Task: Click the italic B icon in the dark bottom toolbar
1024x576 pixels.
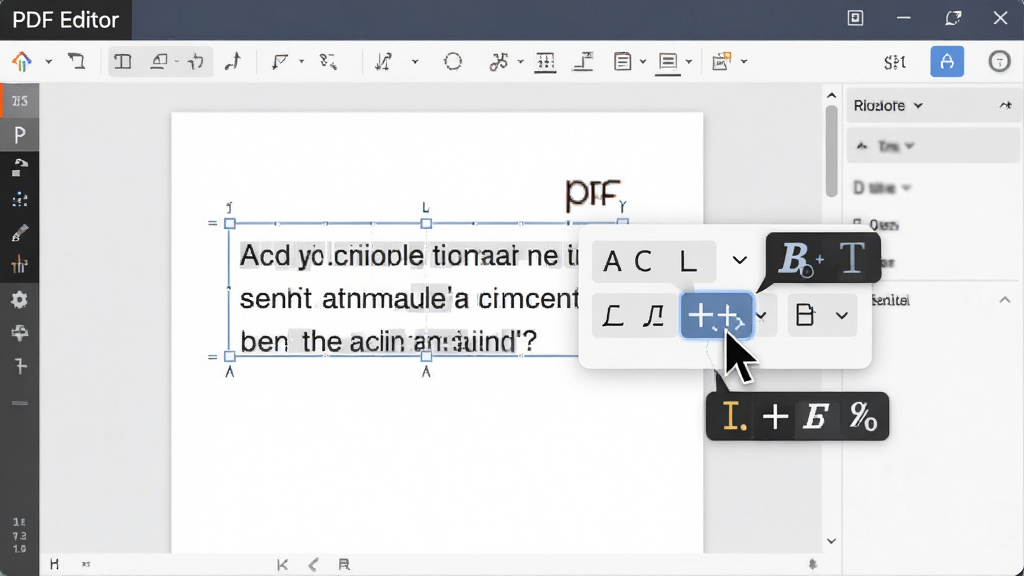Action: point(816,416)
